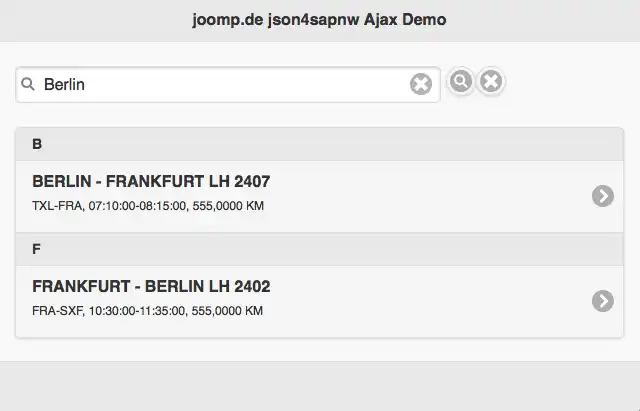Clear the Berlin search text with the X icon inside the field
Viewport: 640px width, 411px height.
pyautogui.click(x=421, y=85)
